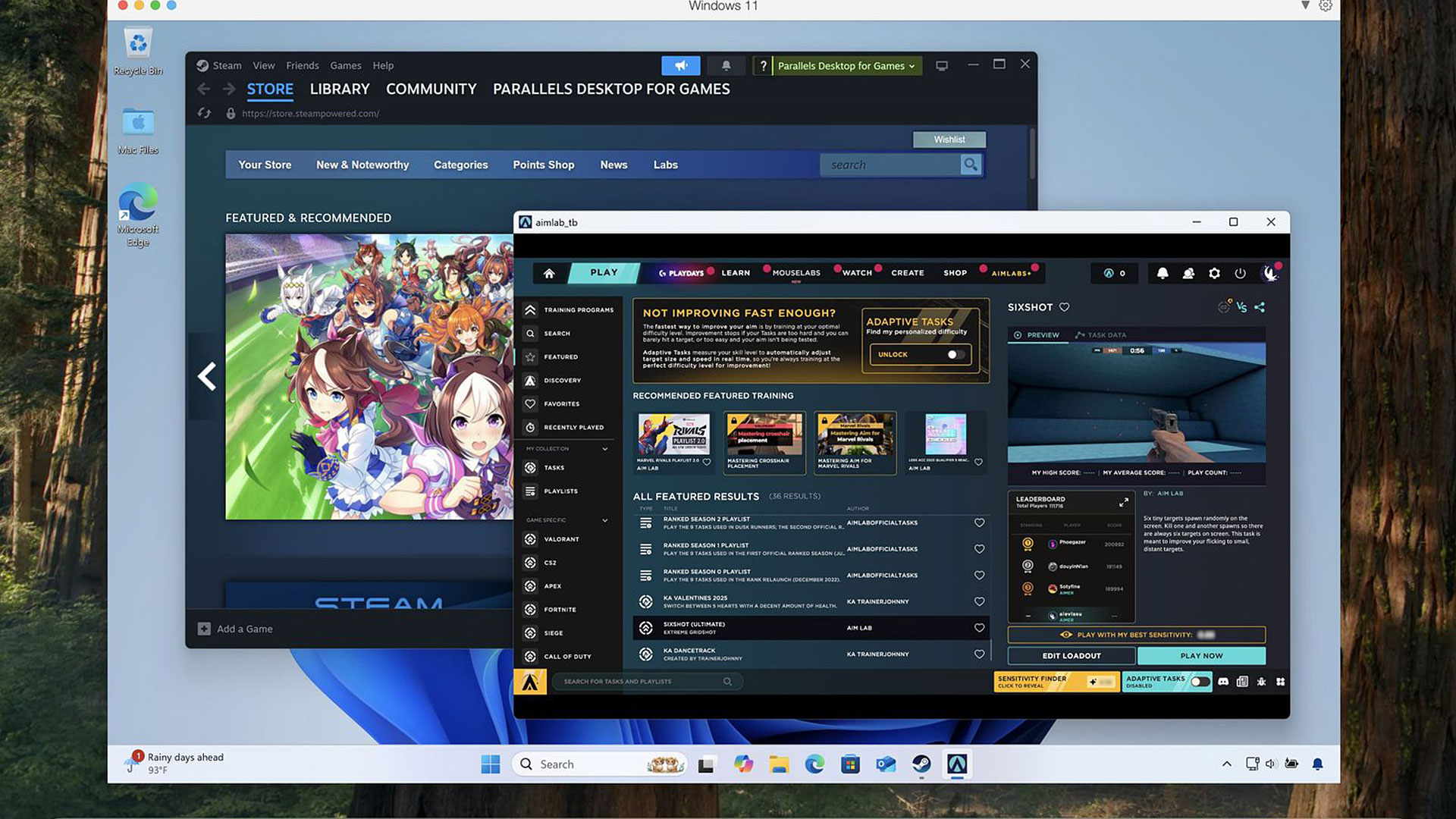Toggle the Adaptive Tasks Unlock switch
Image resolution: width=1456 pixels, height=819 pixels.
coord(955,354)
